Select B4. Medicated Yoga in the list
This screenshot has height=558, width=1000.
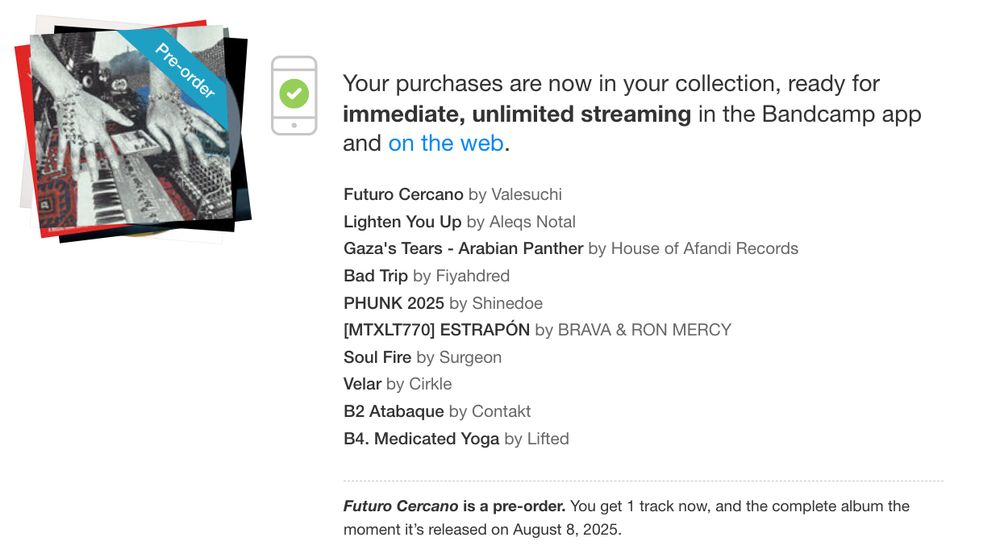[x=421, y=438]
